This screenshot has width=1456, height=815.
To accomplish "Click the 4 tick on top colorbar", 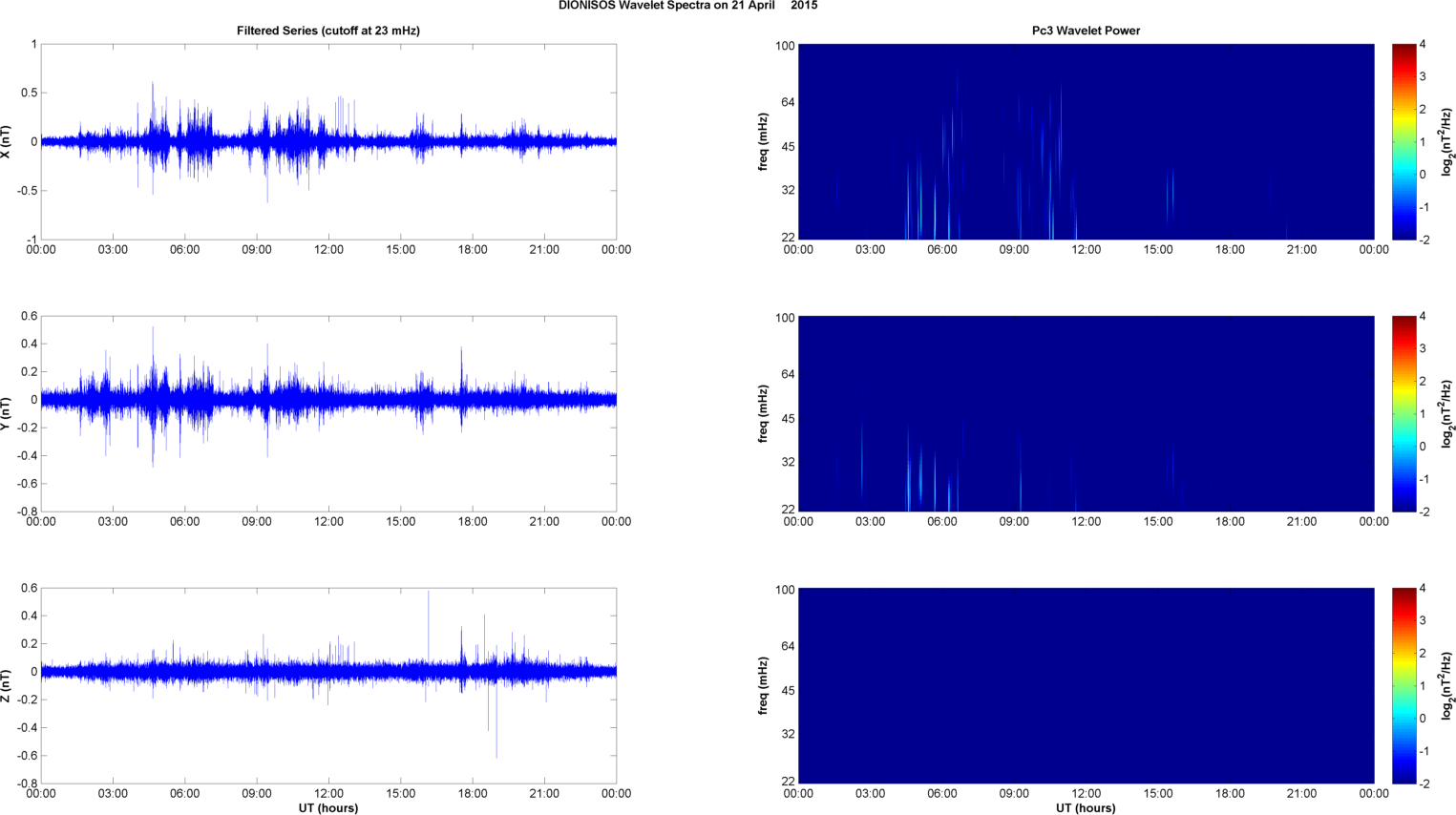I will [1423, 45].
